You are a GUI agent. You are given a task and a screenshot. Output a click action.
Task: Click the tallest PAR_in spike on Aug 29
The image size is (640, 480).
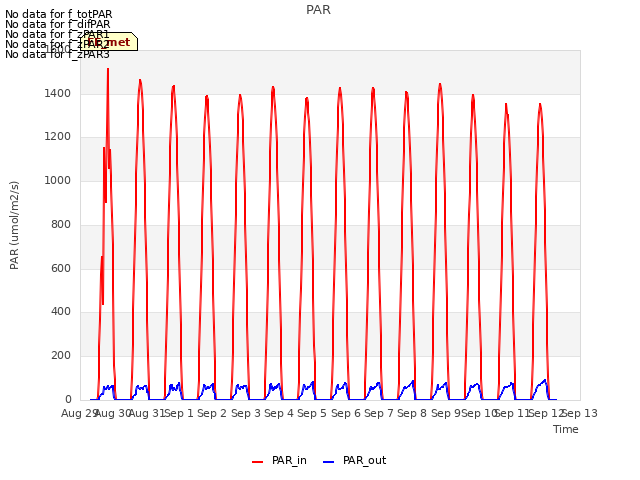pyautogui.click(x=108, y=69)
